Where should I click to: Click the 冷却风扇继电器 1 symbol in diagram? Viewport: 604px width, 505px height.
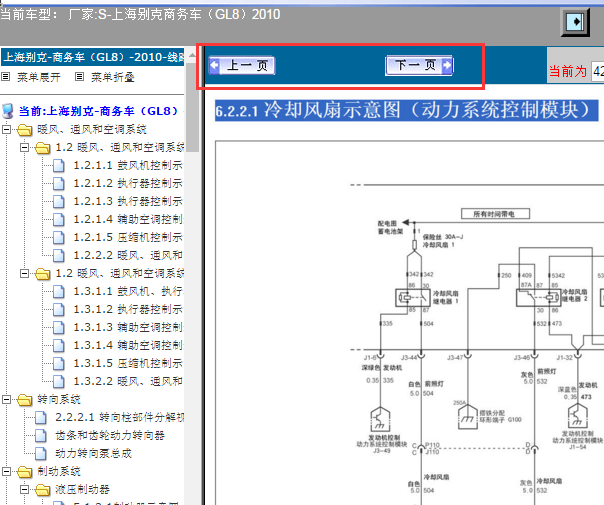point(413,298)
